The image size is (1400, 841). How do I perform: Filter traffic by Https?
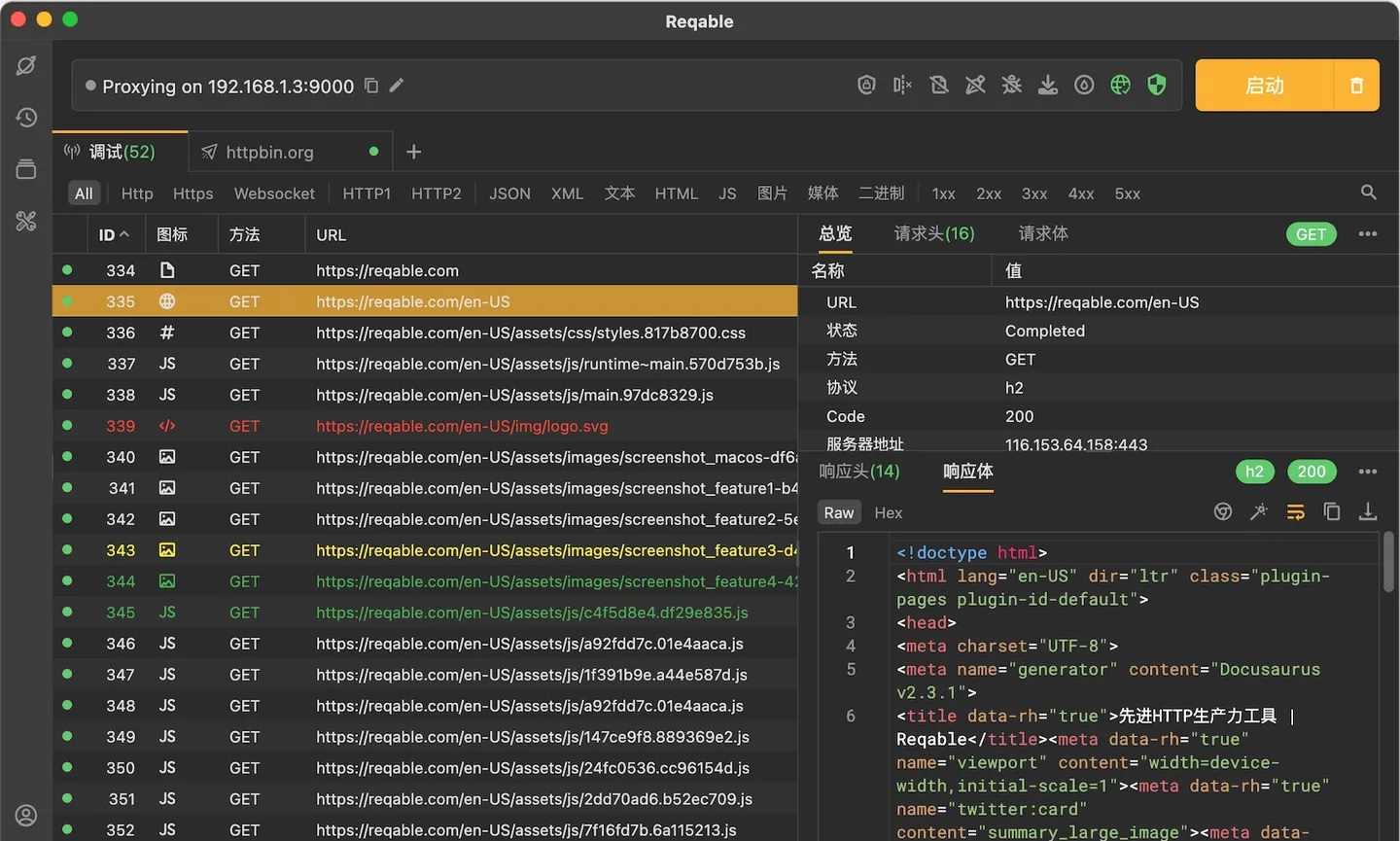point(192,193)
